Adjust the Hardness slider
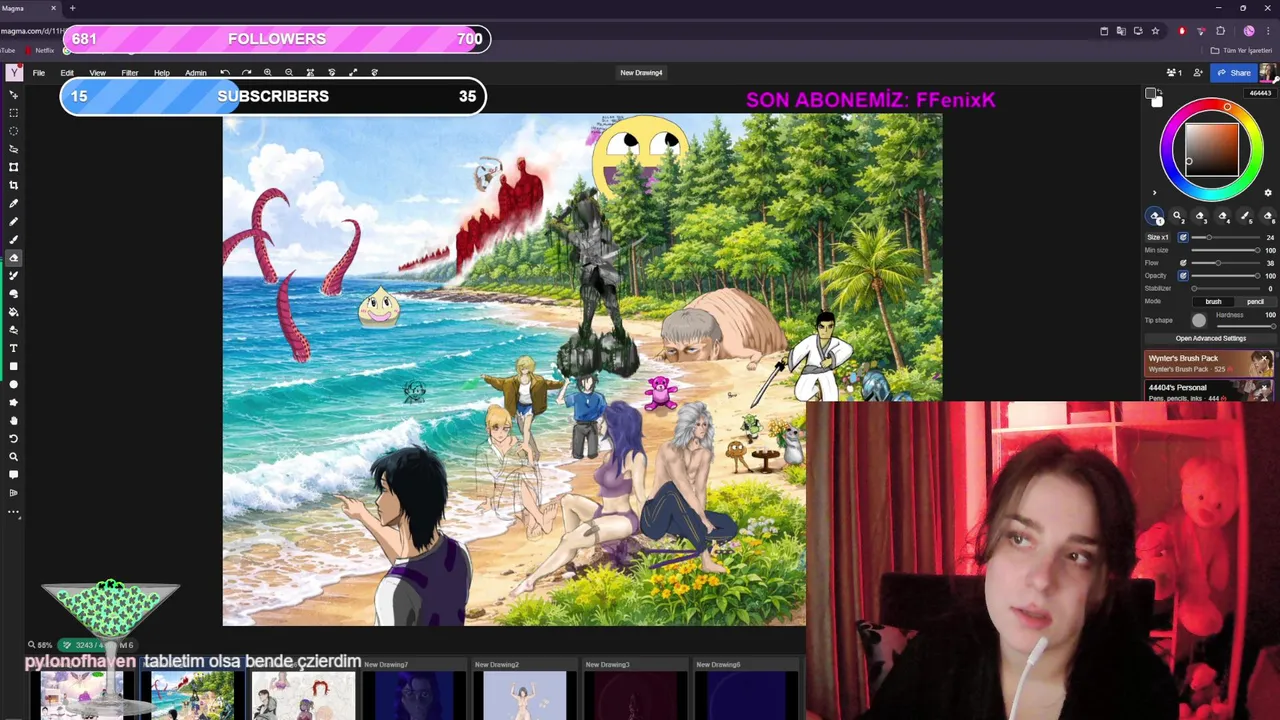The width and height of the screenshot is (1280, 720). click(1245, 326)
